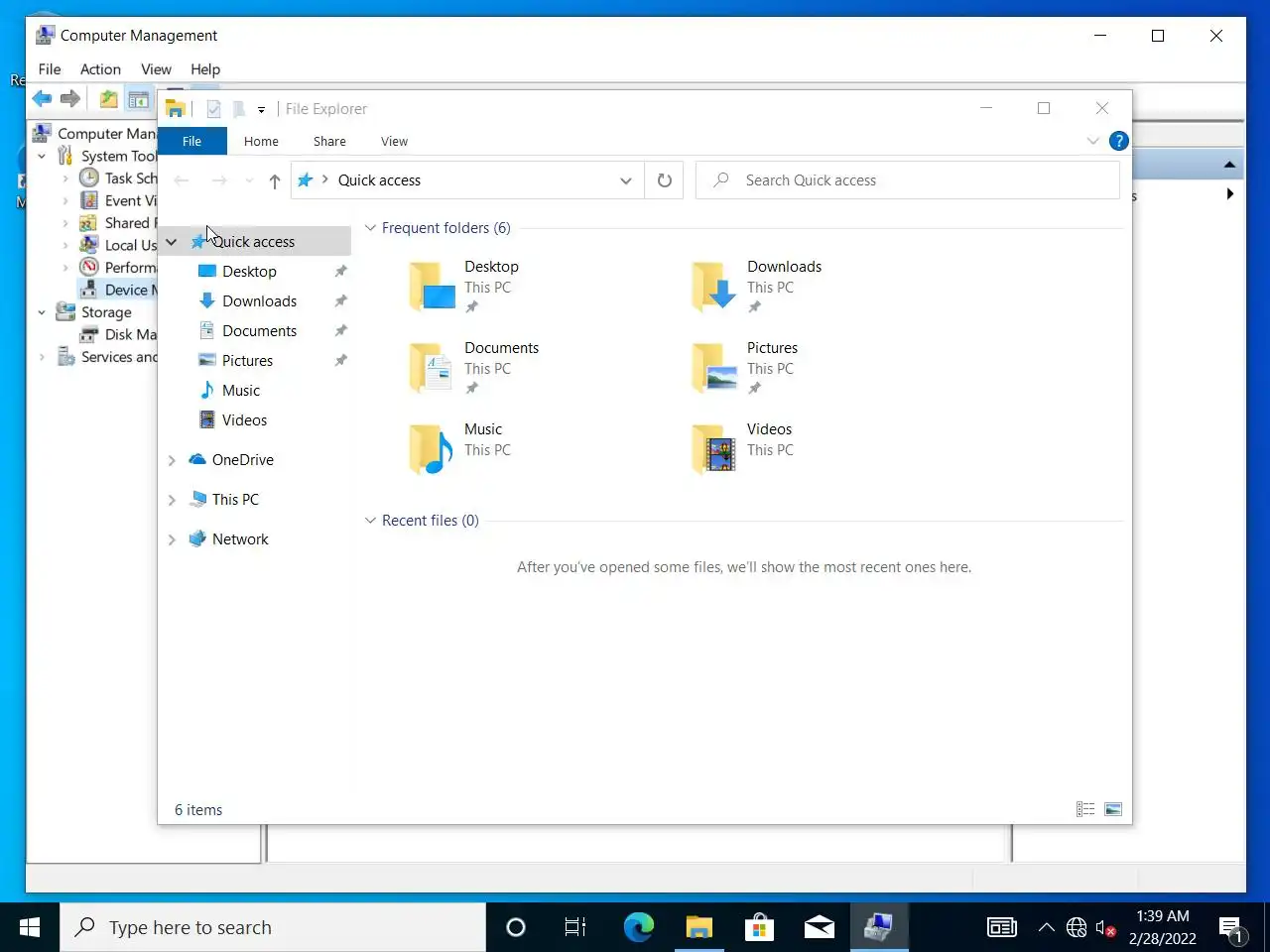The width and height of the screenshot is (1270, 952).
Task: Select Device Manager in Computer Management tree
Action: [x=119, y=290]
